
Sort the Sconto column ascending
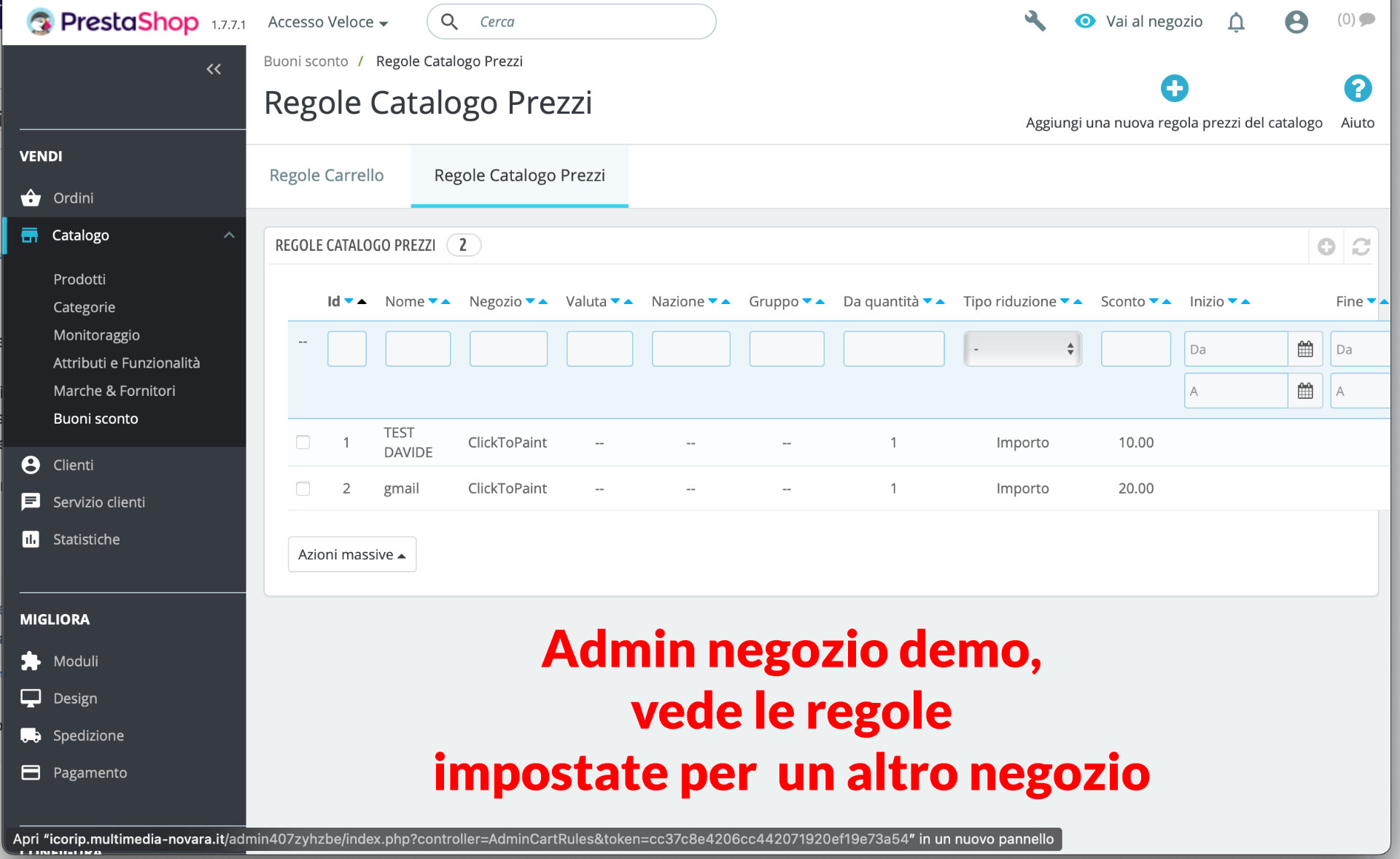(1167, 302)
